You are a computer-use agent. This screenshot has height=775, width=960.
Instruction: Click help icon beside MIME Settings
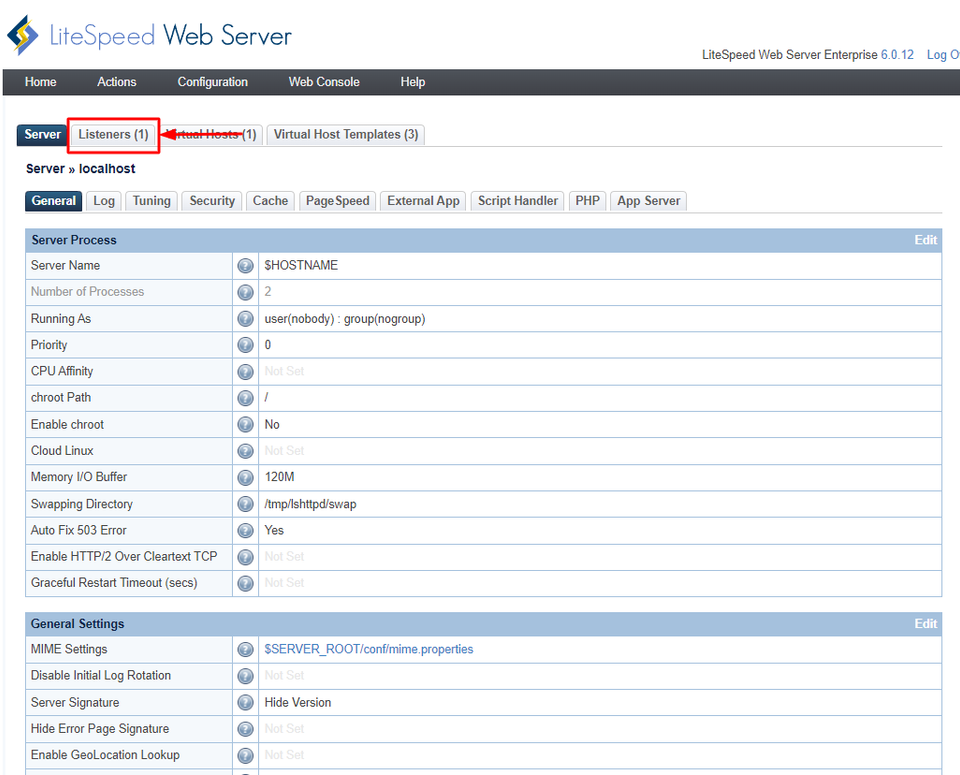[x=245, y=650]
